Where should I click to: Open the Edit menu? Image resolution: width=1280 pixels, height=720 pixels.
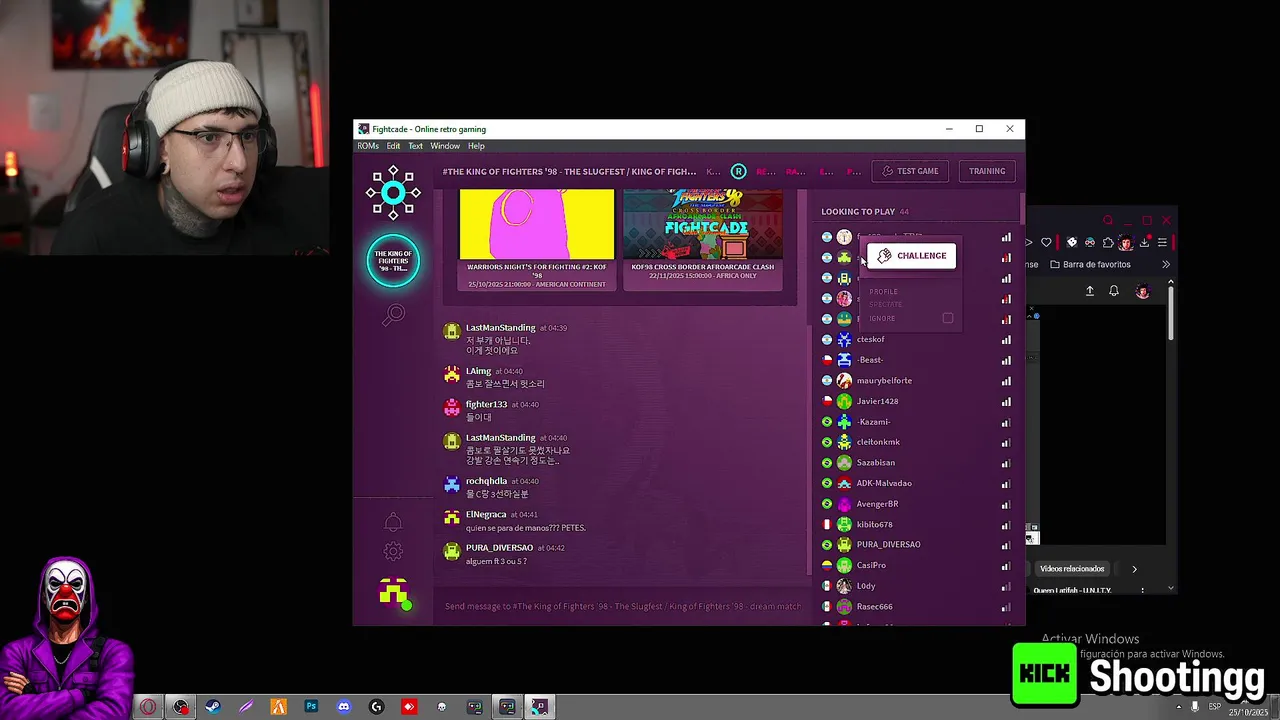point(394,146)
